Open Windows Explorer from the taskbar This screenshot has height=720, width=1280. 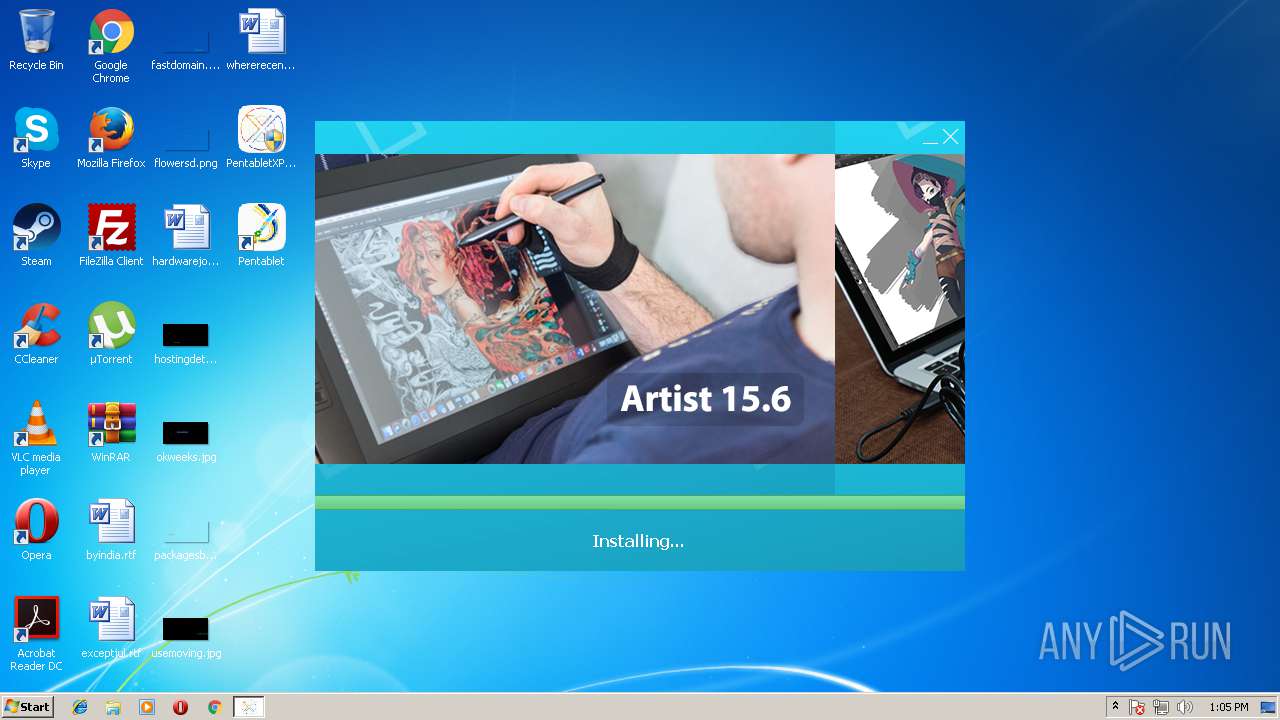(x=113, y=707)
